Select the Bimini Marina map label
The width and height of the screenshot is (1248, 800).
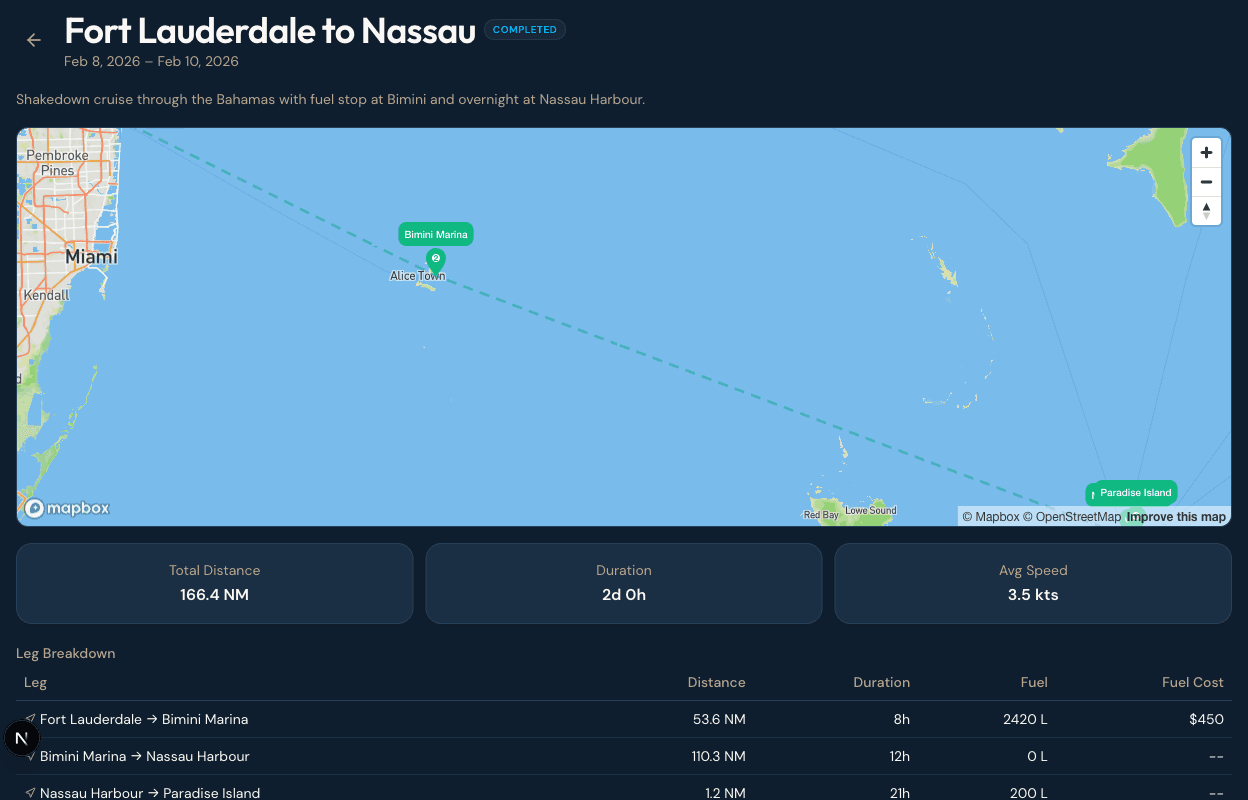(x=436, y=234)
